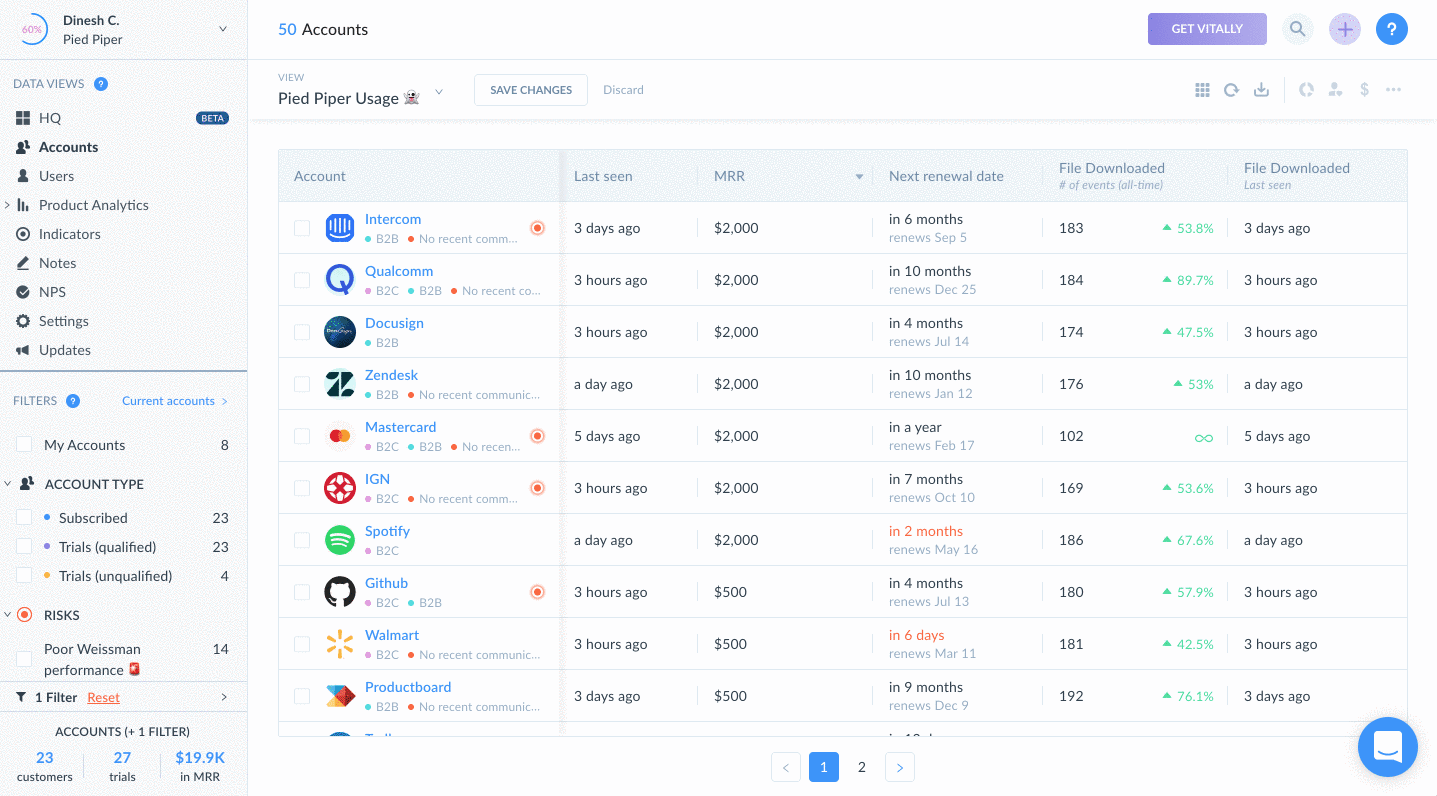Select the Intercom row checkbox
The width and height of the screenshot is (1437, 796).
pyautogui.click(x=302, y=228)
